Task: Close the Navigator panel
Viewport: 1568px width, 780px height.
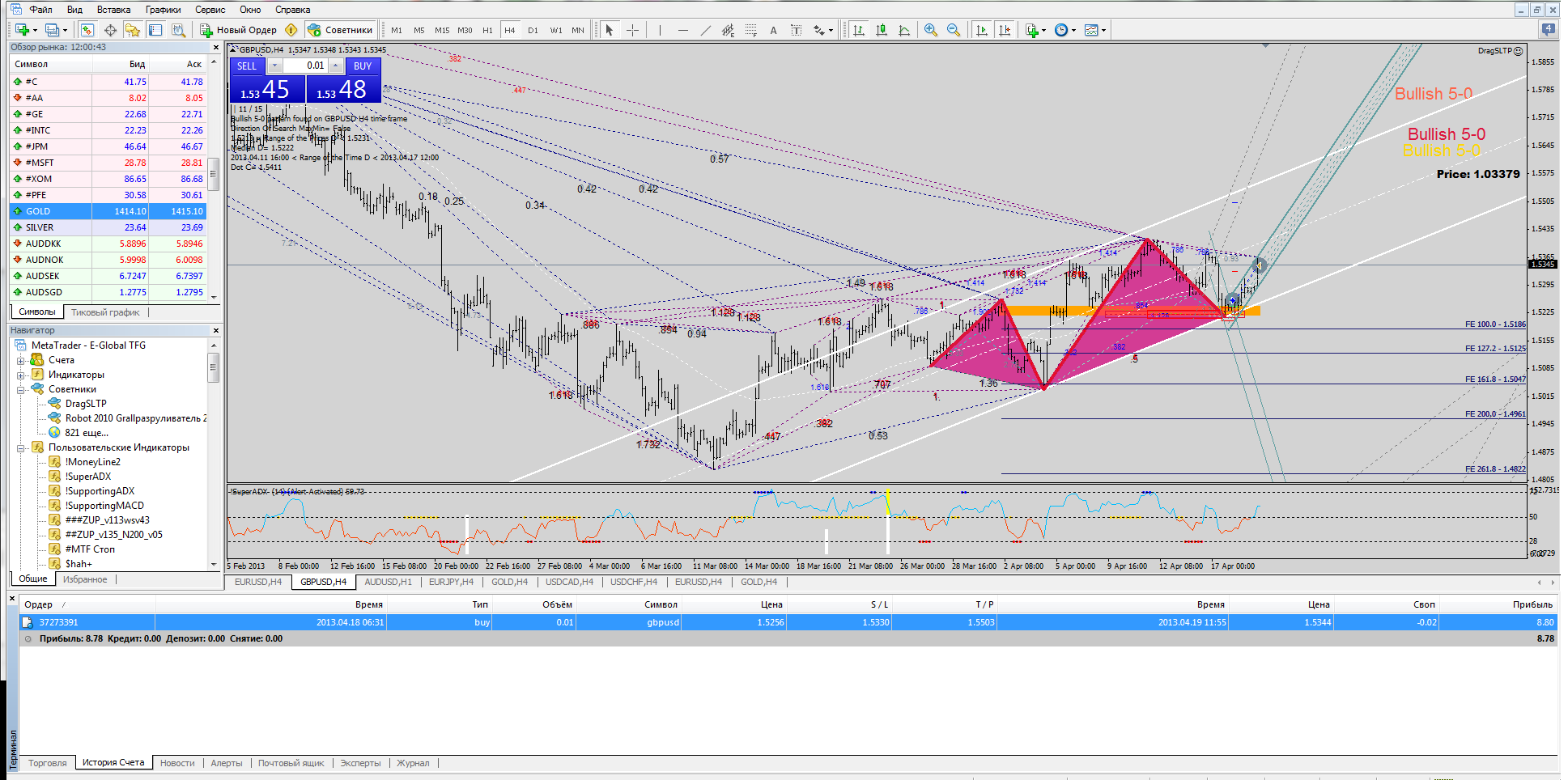Action: 216,330
